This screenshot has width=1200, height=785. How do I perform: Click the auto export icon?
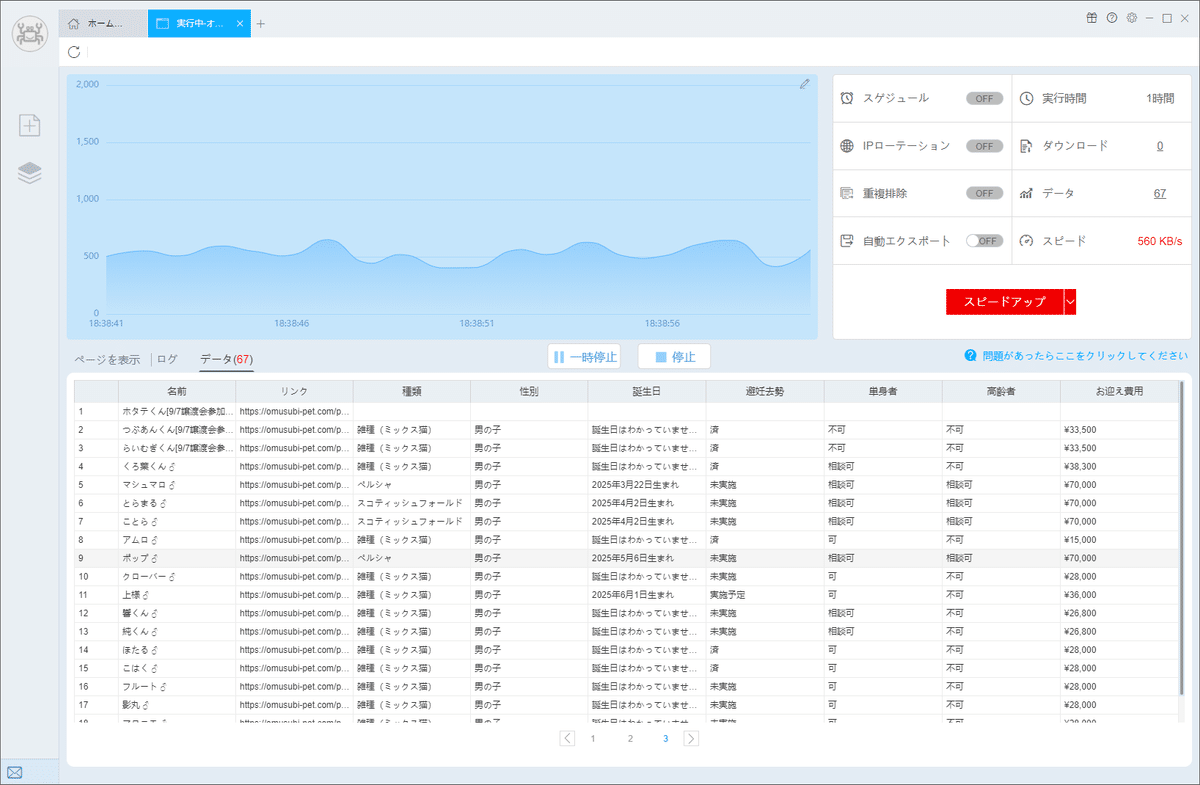[847, 241]
